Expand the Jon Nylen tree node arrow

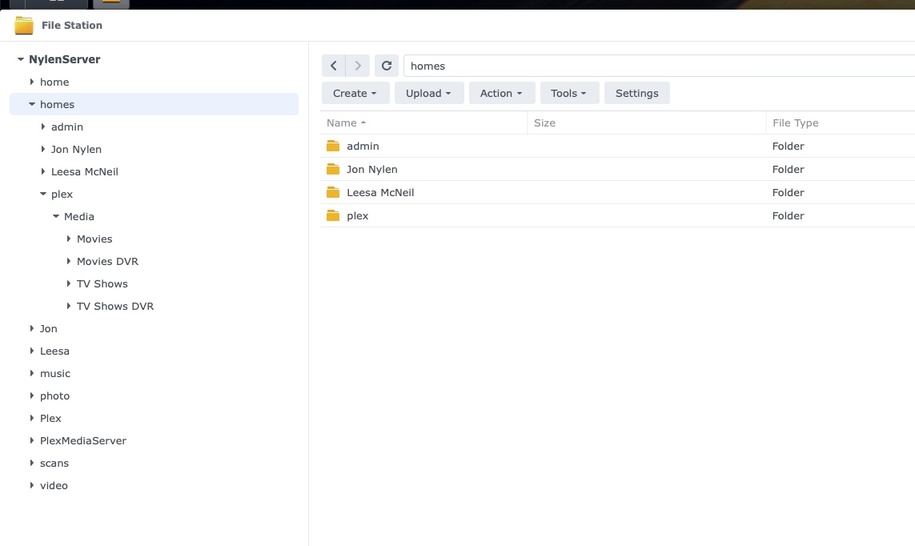pos(43,149)
